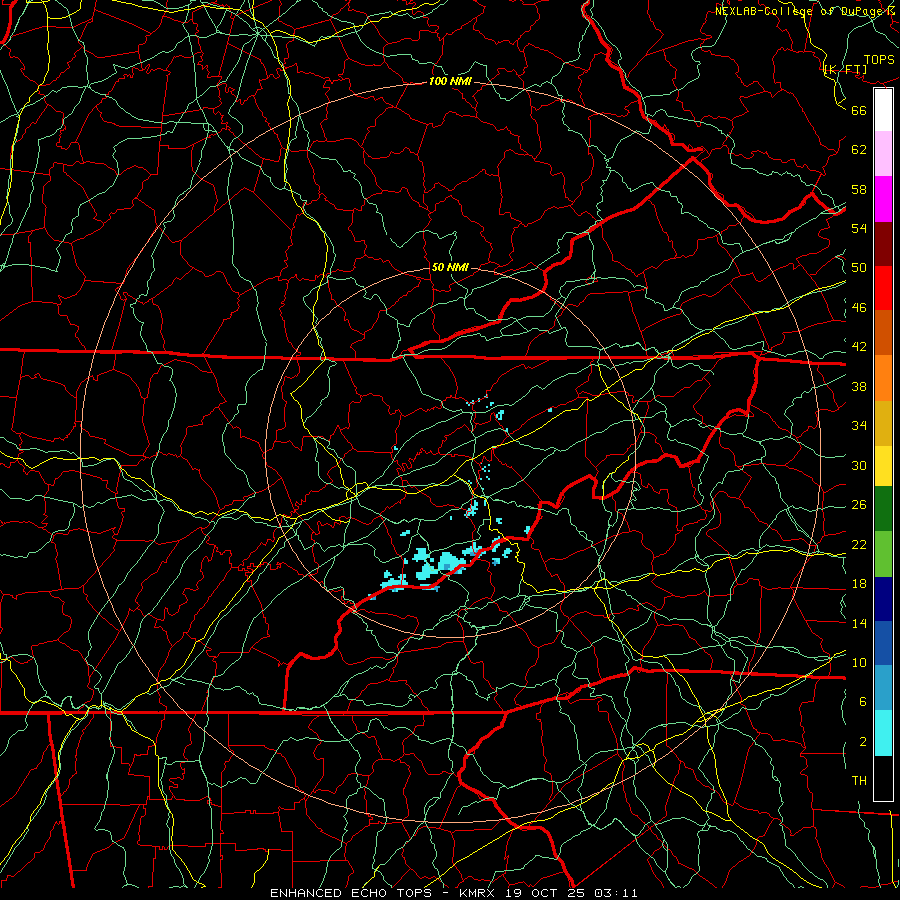This screenshot has width=900, height=900.
Task: Click the 'KMRX' radar site identifier
Action: [x=479, y=893]
